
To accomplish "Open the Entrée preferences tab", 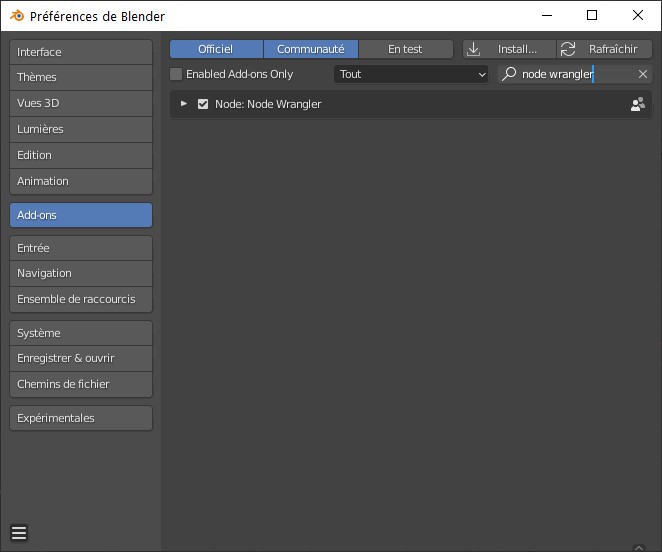I will [81, 248].
